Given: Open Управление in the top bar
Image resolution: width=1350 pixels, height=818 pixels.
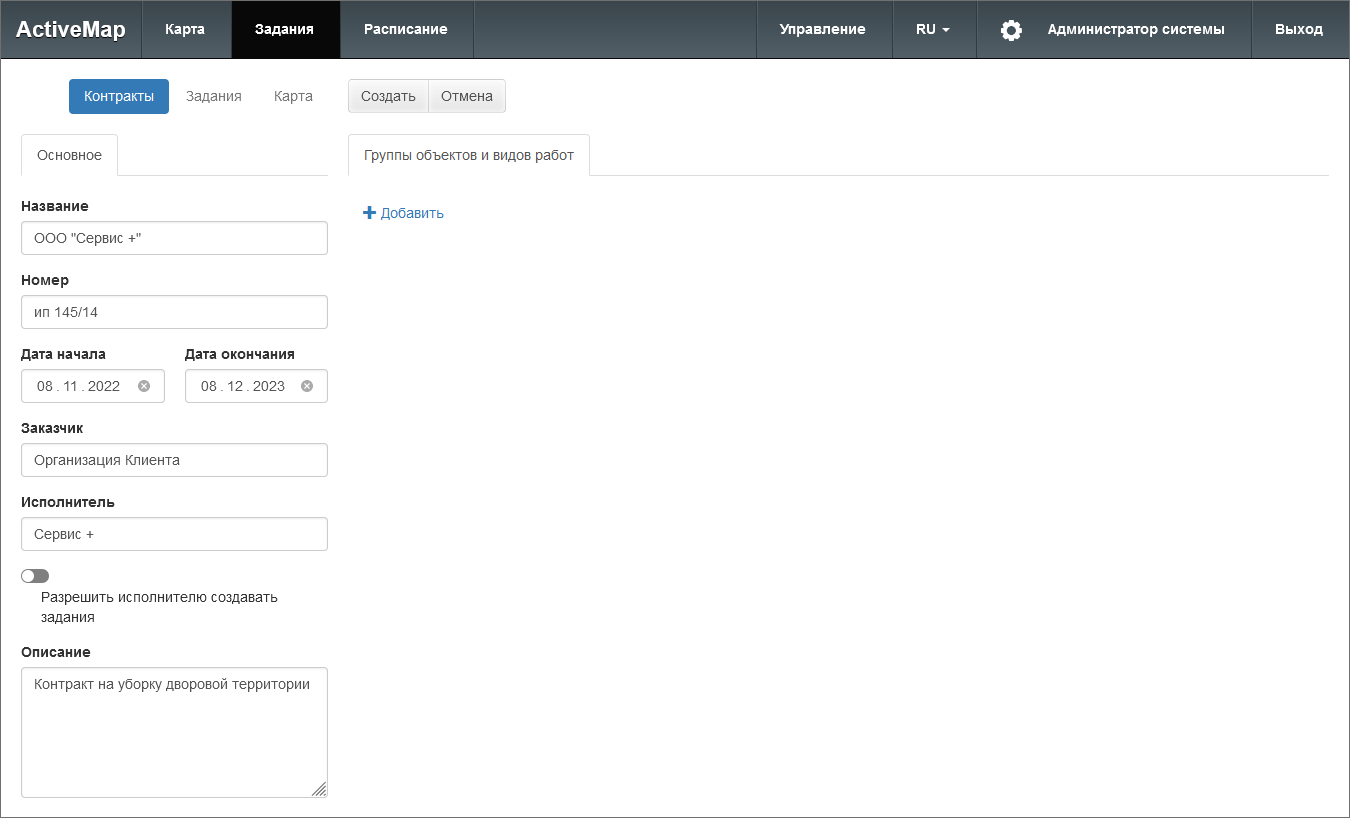Looking at the screenshot, I should pyautogui.click(x=822, y=30).
